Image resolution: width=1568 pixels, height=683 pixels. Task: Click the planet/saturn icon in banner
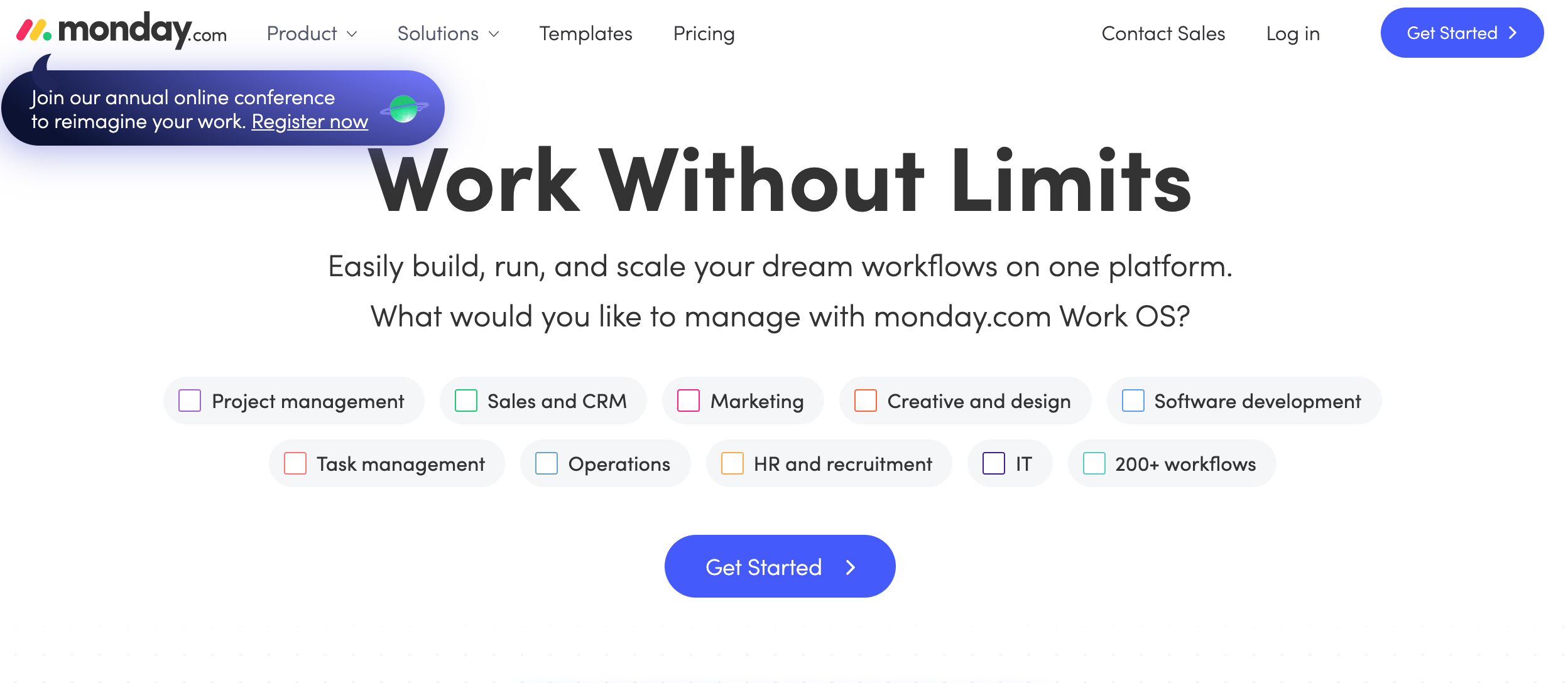pos(405,109)
